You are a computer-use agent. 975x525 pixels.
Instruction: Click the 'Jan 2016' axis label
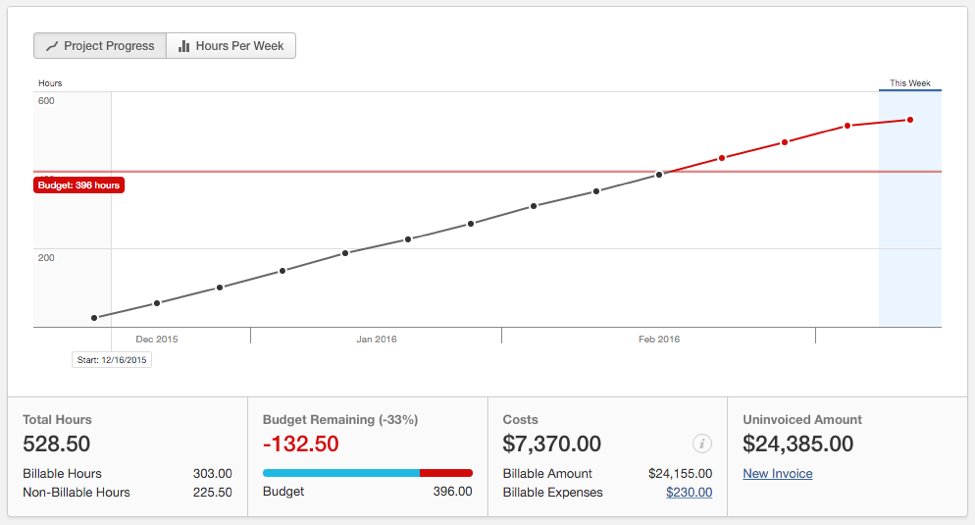point(376,339)
